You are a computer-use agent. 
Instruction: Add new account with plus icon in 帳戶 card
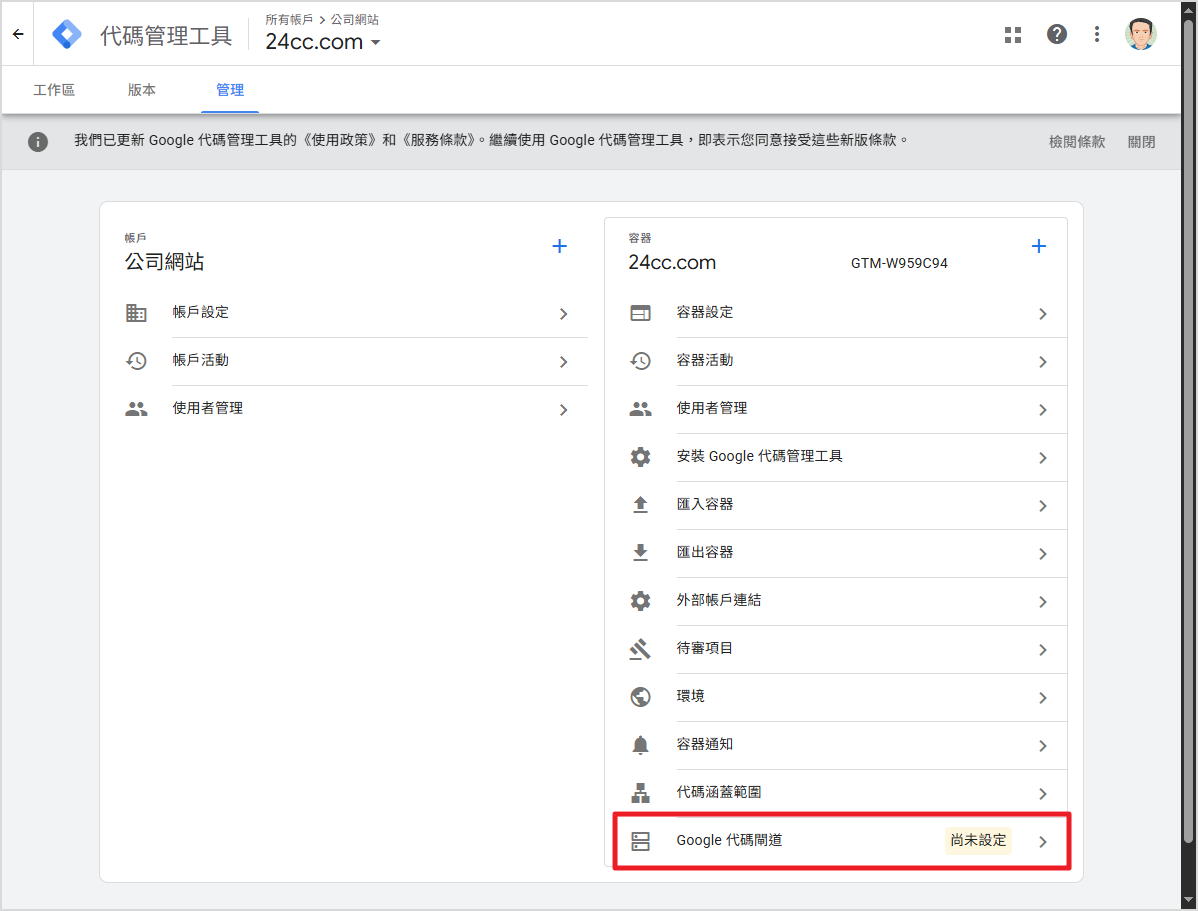point(559,246)
